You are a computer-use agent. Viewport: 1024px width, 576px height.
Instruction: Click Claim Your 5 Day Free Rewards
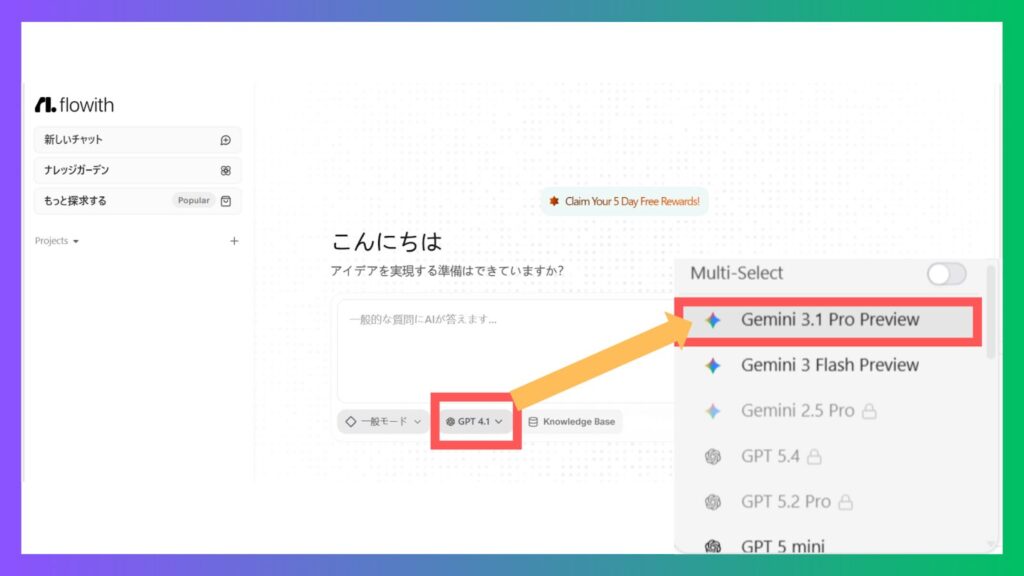click(x=624, y=201)
